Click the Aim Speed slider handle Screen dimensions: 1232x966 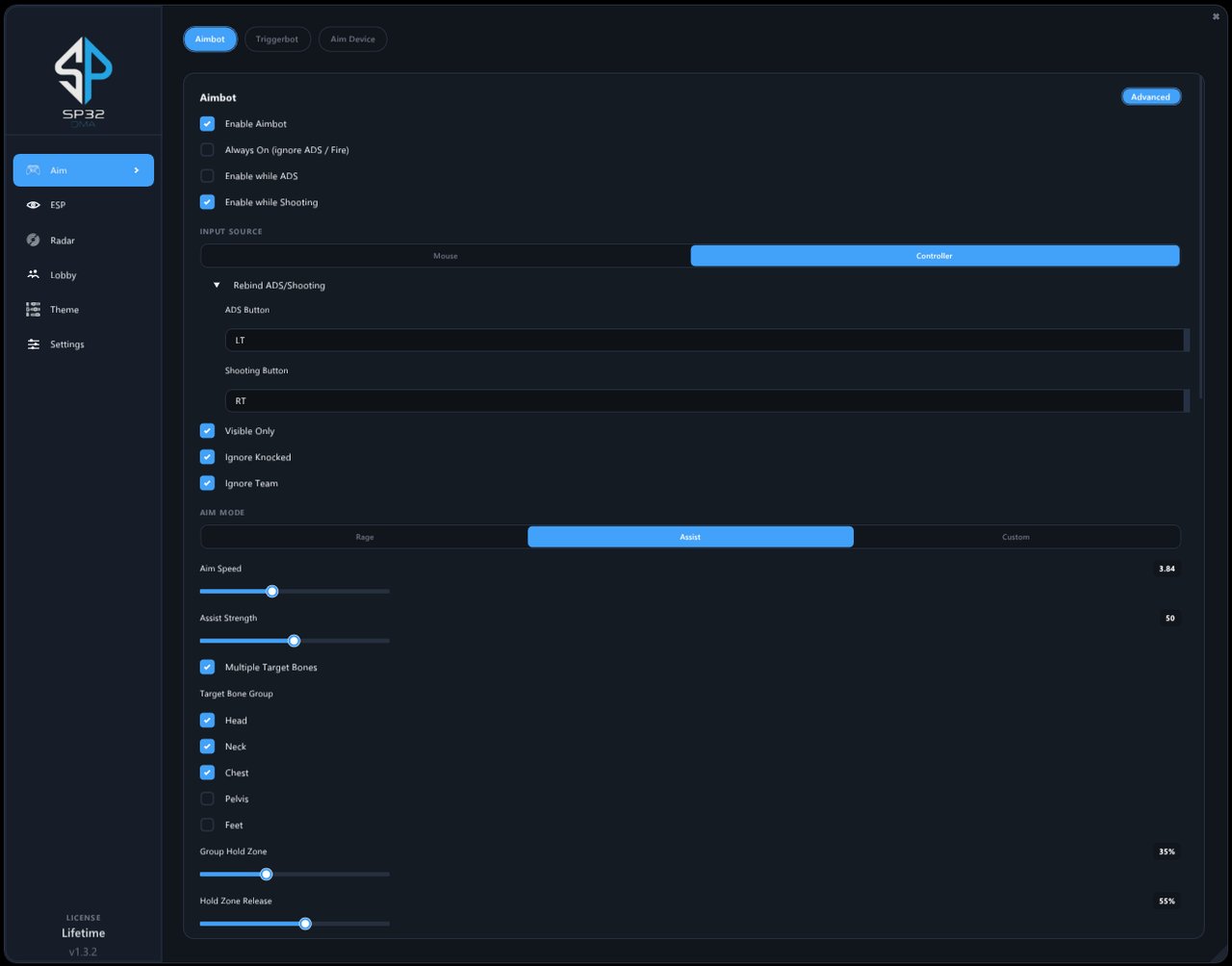(271, 592)
